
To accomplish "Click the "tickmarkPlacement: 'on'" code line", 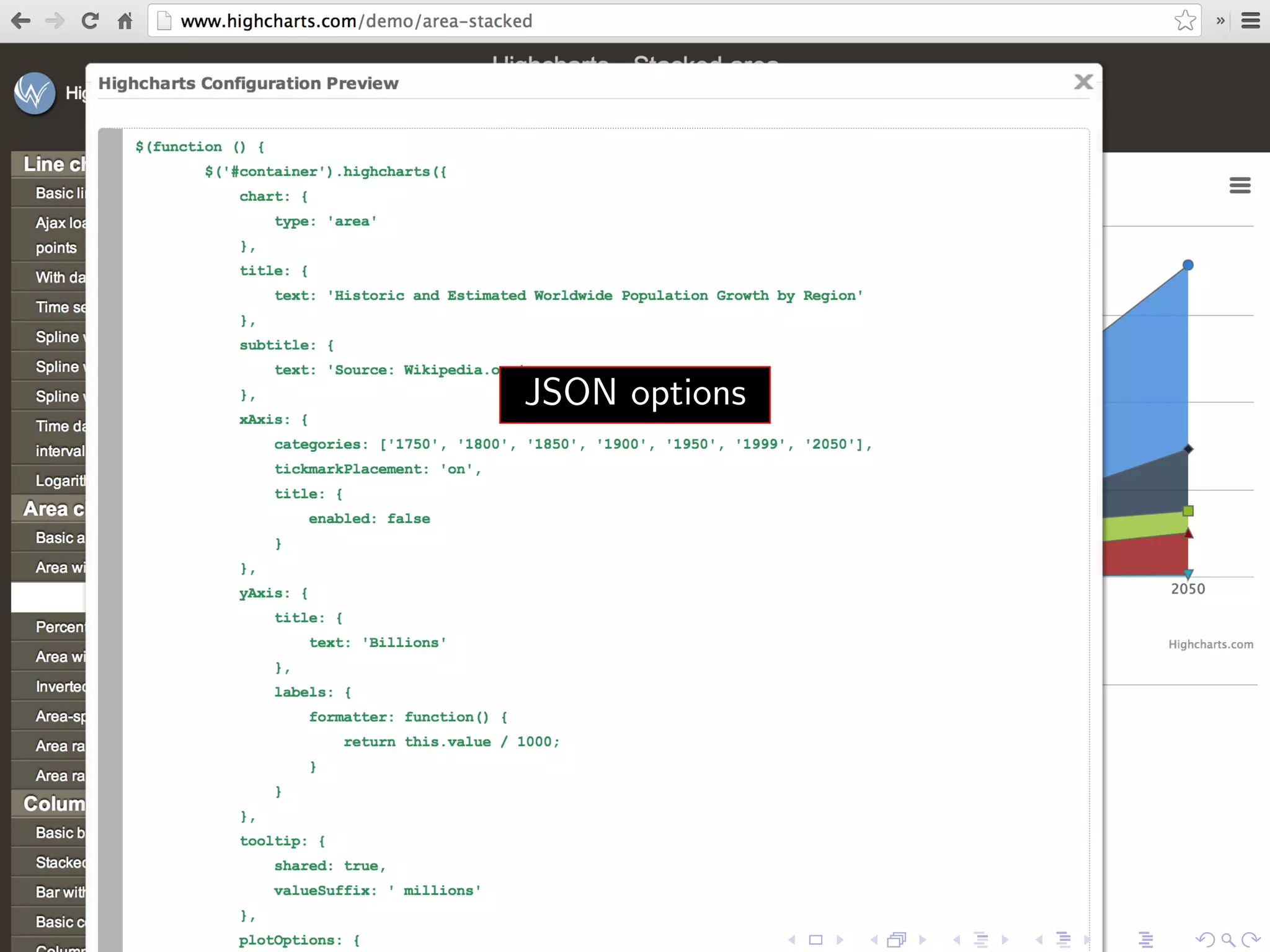I will coord(378,469).
